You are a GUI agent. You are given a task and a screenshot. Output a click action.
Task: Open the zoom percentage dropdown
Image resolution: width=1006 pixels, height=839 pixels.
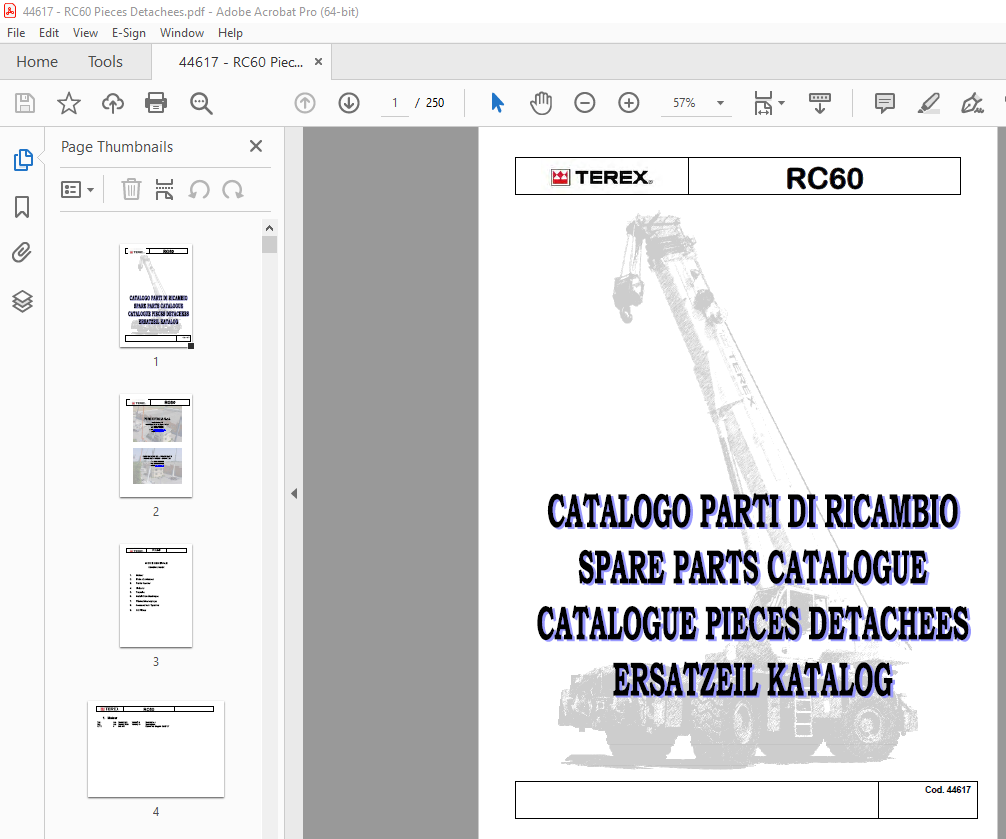click(720, 103)
